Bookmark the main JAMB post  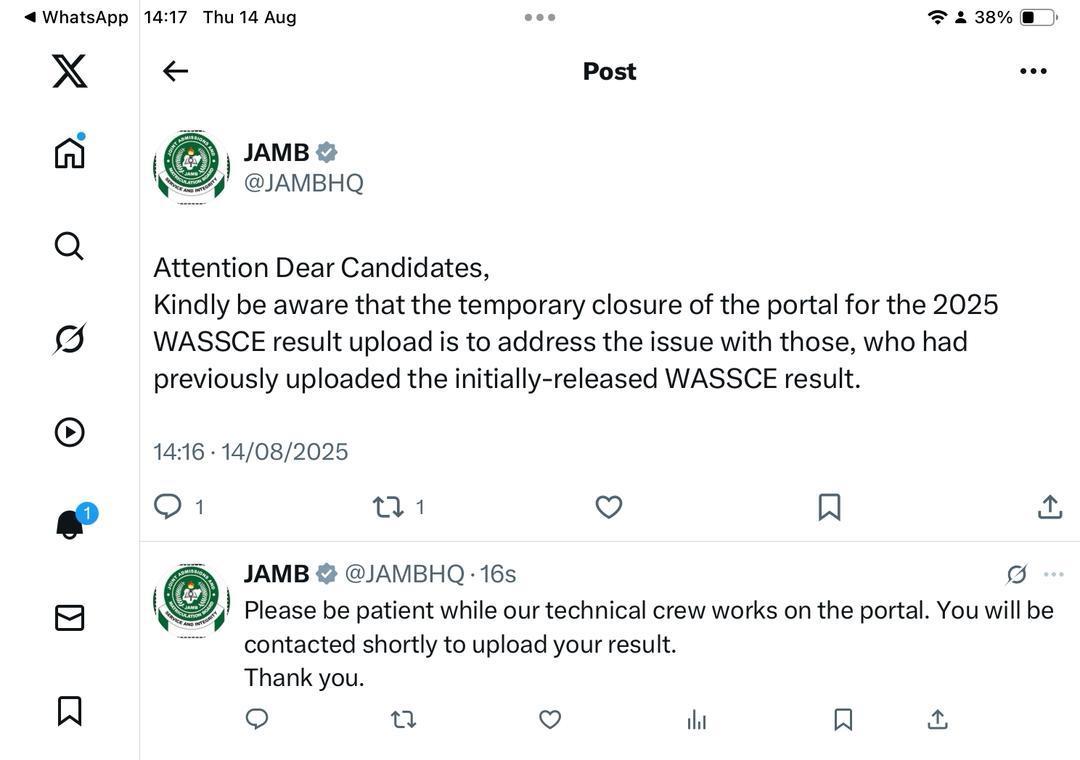point(829,507)
